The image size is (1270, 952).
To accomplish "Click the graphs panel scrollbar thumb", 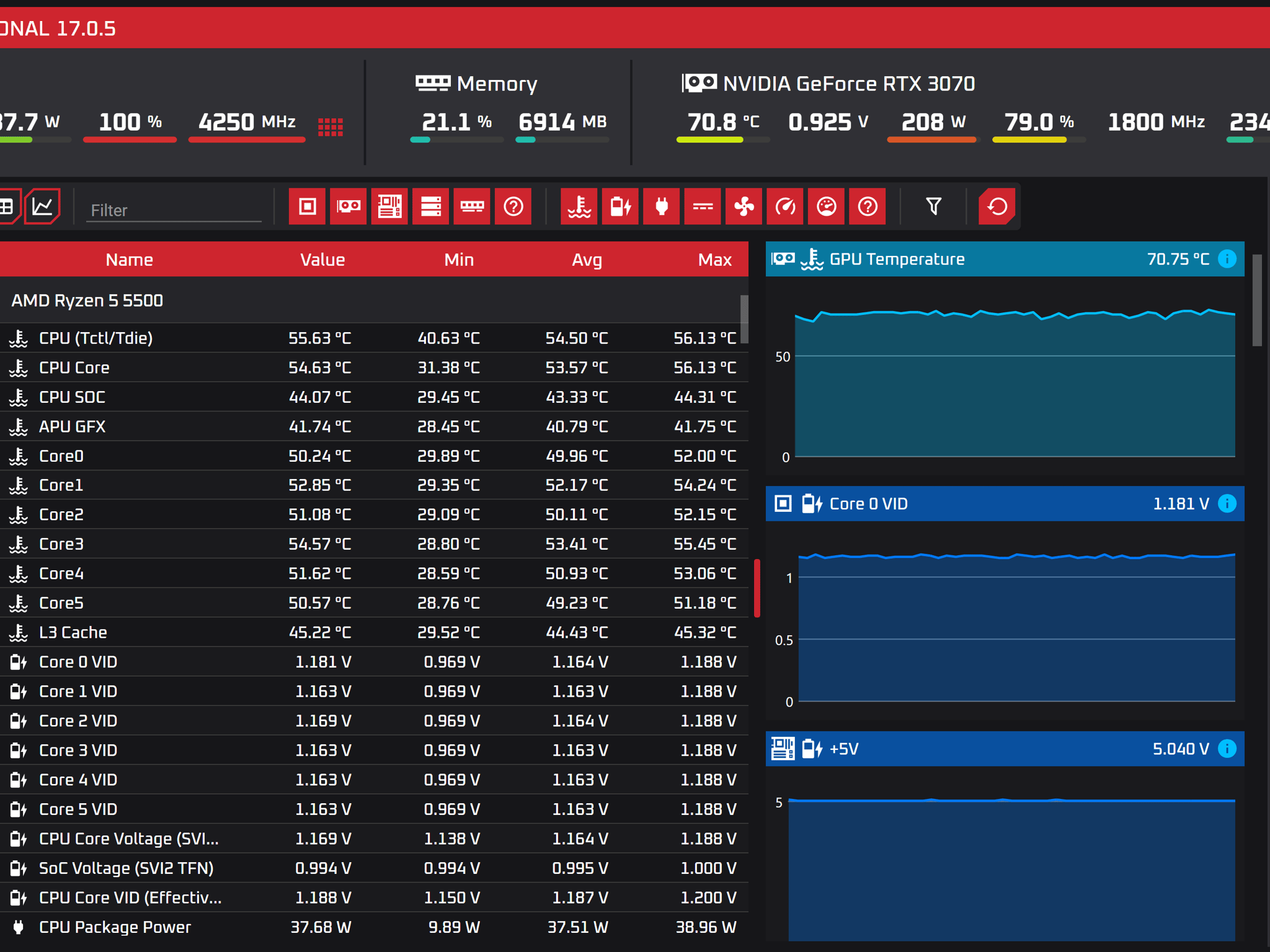I will [1257, 300].
